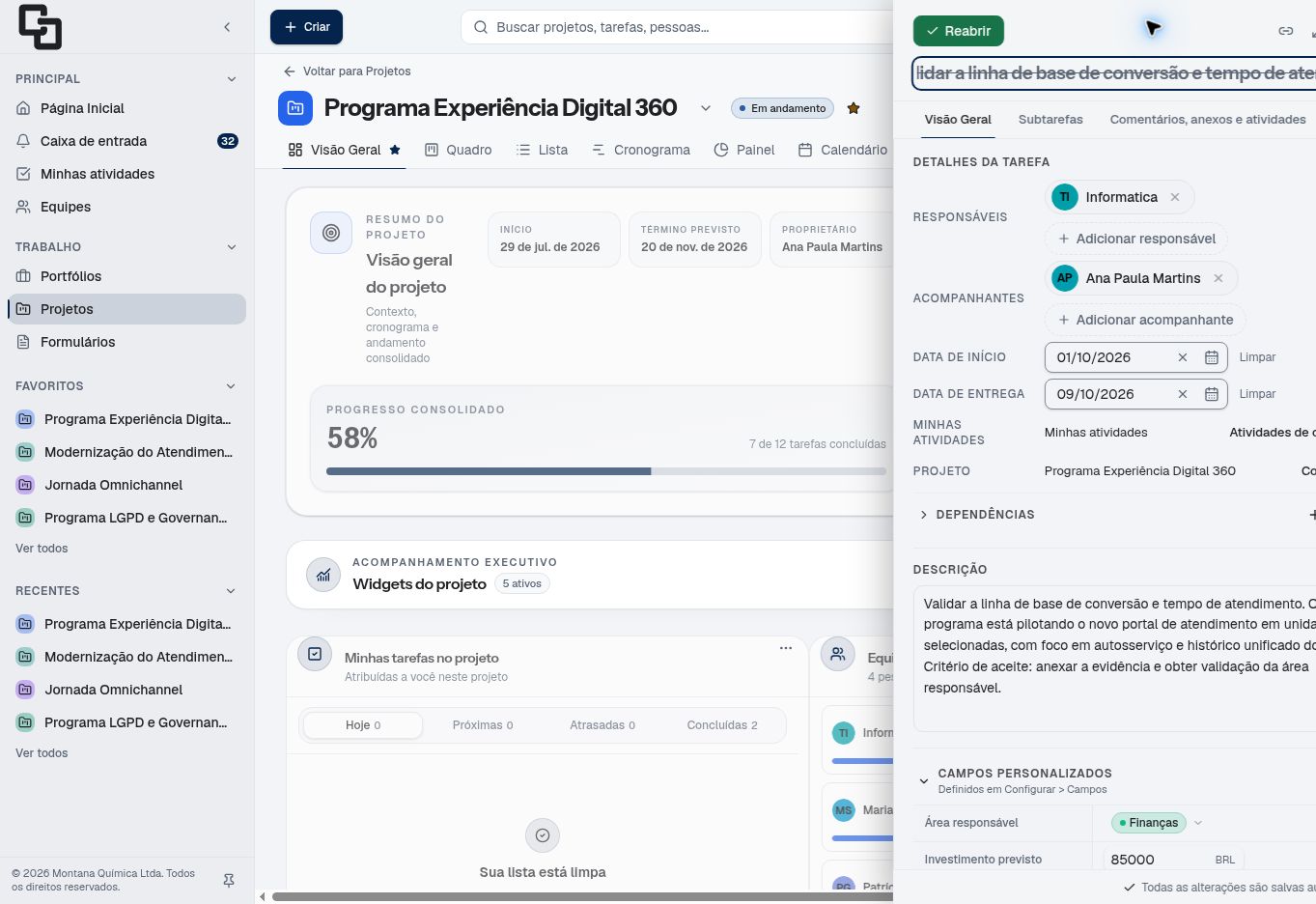This screenshot has height=904, width=1316.
Task: Collapse the Principal sidebar section
Action: (232, 79)
